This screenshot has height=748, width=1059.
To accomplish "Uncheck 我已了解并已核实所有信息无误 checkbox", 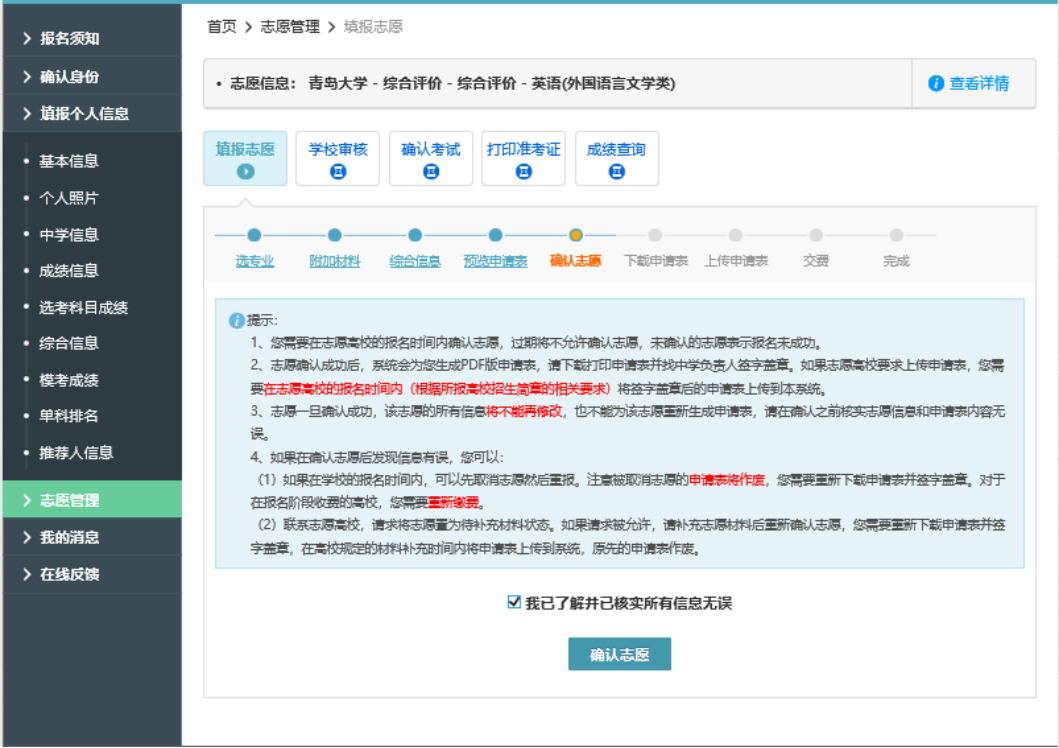I will tap(514, 602).
